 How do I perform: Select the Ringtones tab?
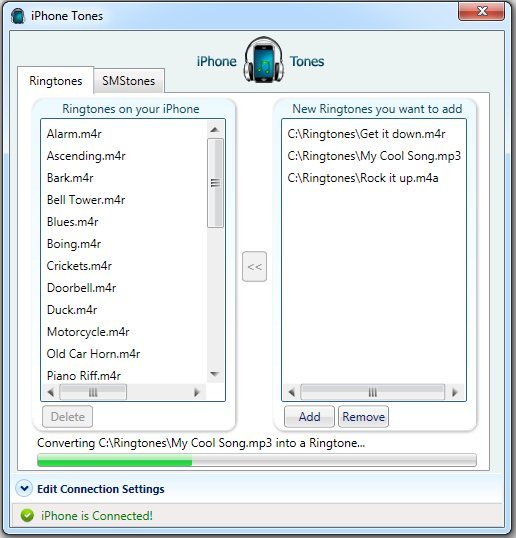pyautogui.click(x=56, y=81)
